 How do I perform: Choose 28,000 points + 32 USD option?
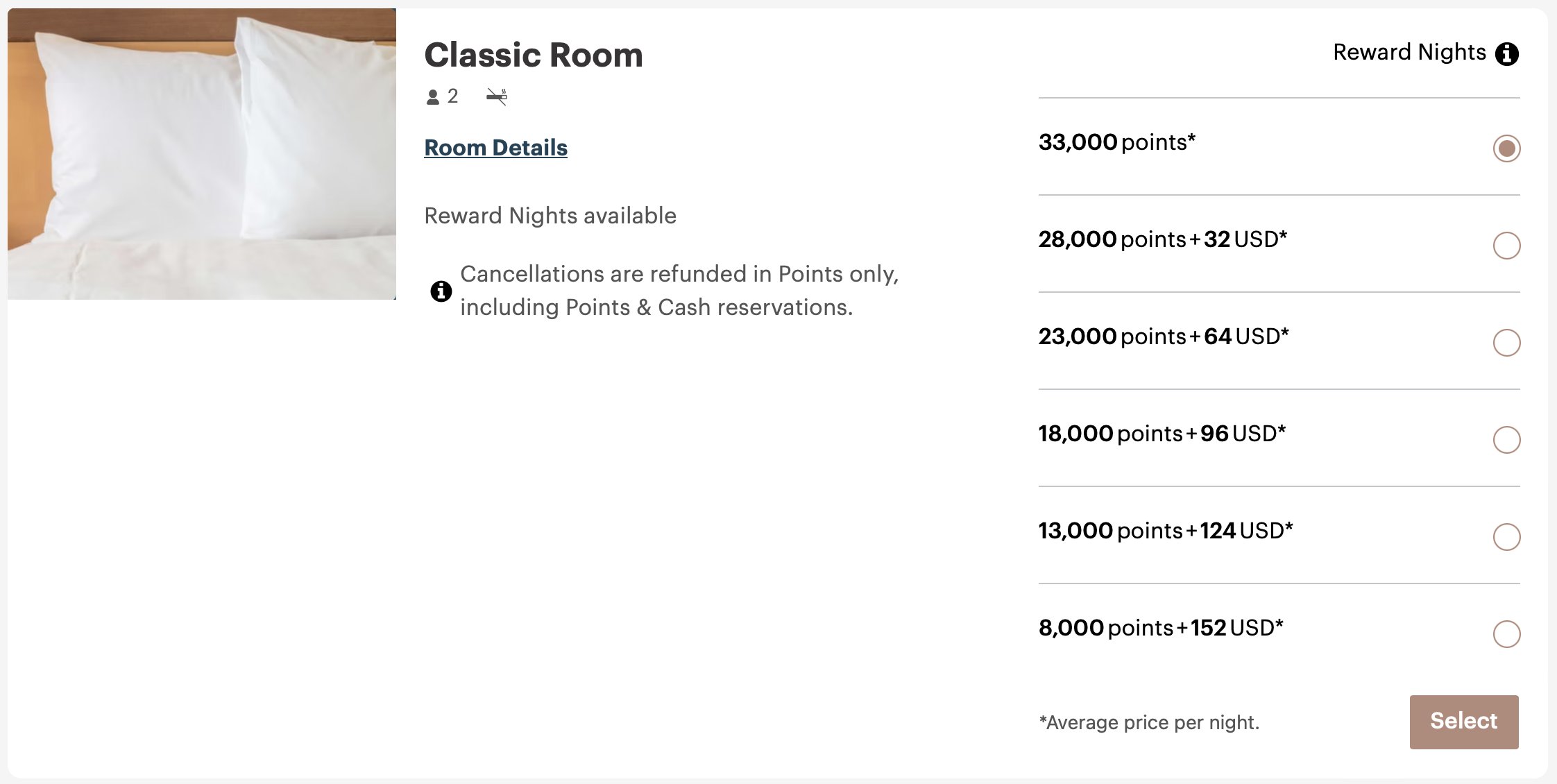coord(1506,245)
